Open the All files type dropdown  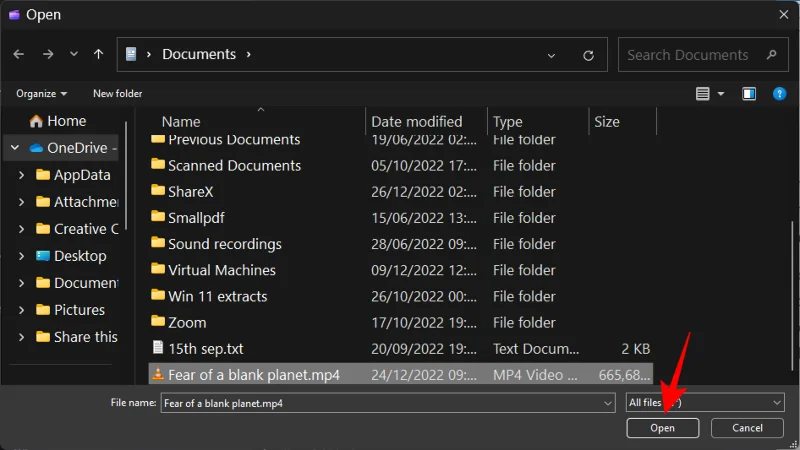(x=705, y=402)
